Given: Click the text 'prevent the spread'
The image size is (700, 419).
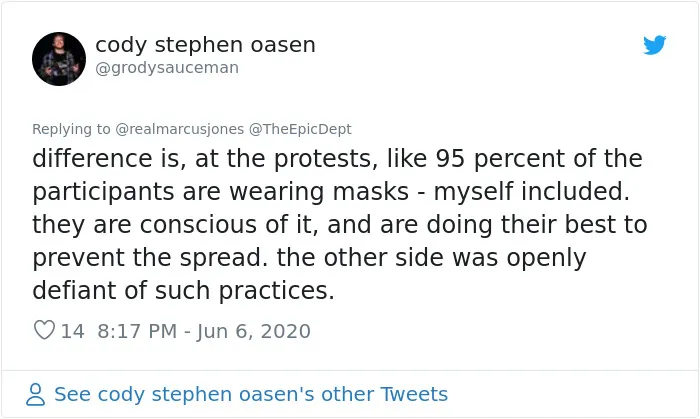Looking at the screenshot, I should tap(150, 257).
